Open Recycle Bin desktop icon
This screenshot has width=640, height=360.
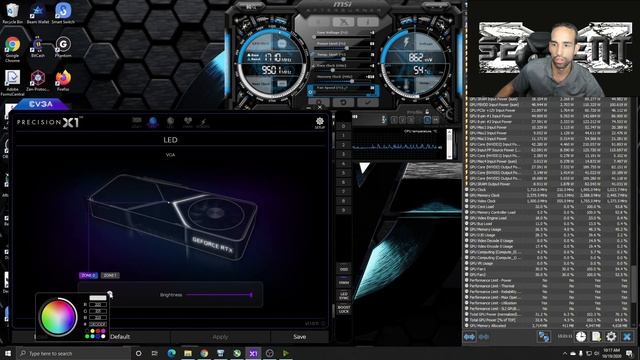pos(13,13)
